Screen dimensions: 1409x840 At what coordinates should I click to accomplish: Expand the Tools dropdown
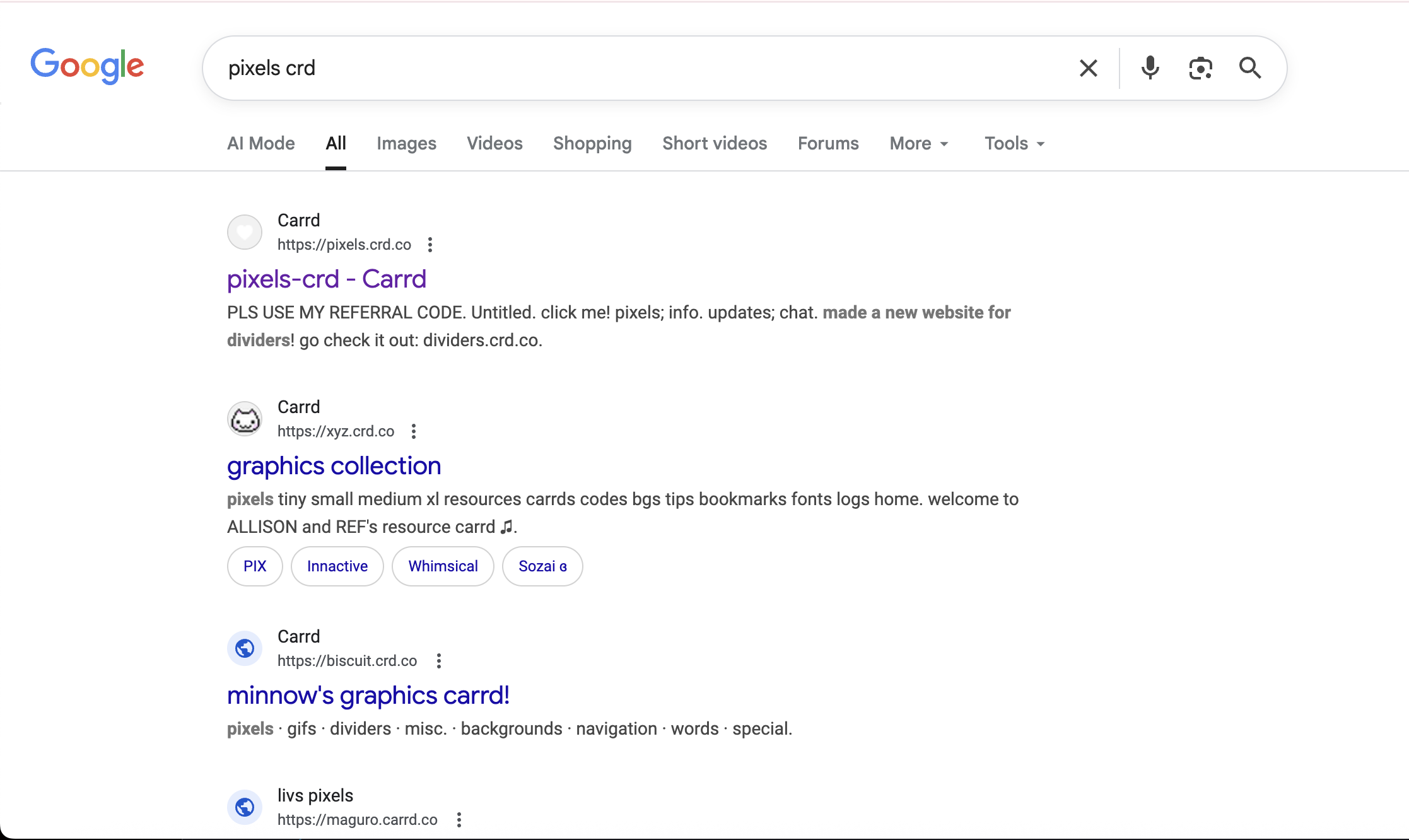[x=1012, y=143]
